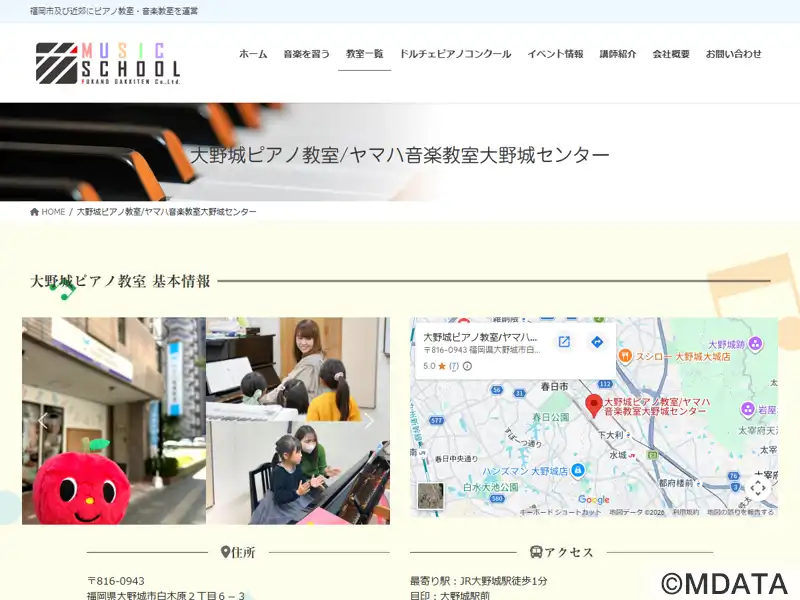Click the rating info icon
This screenshot has height=600, width=800.
pyautogui.click(x=467, y=366)
